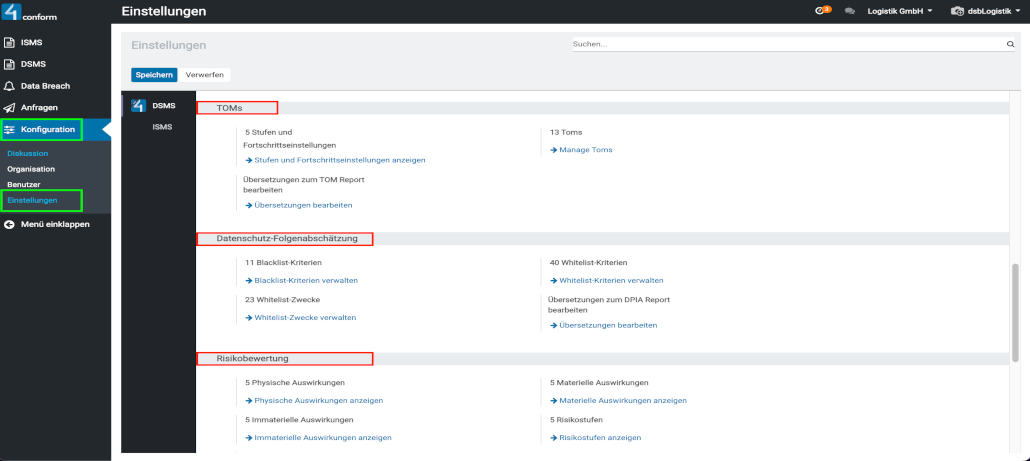Open the chat messages icon
Viewport: 1030px width, 461px height.
pyautogui.click(x=850, y=11)
